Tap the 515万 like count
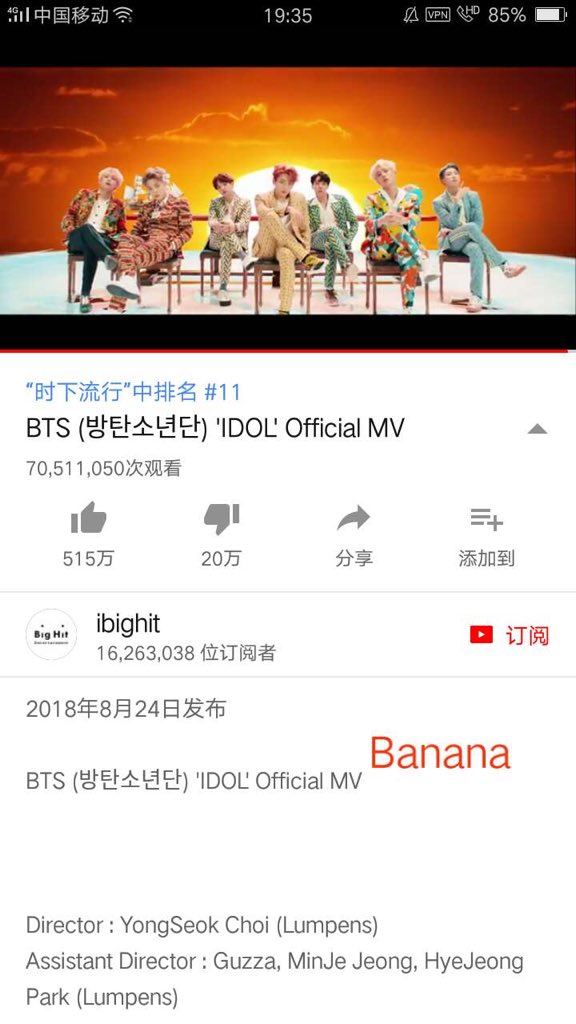Viewport: 576px width, 1024px height. (x=88, y=558)
